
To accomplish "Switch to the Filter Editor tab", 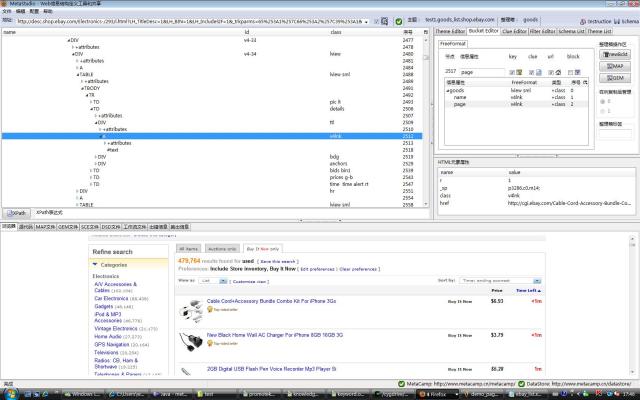I will [x=542, y=31].
